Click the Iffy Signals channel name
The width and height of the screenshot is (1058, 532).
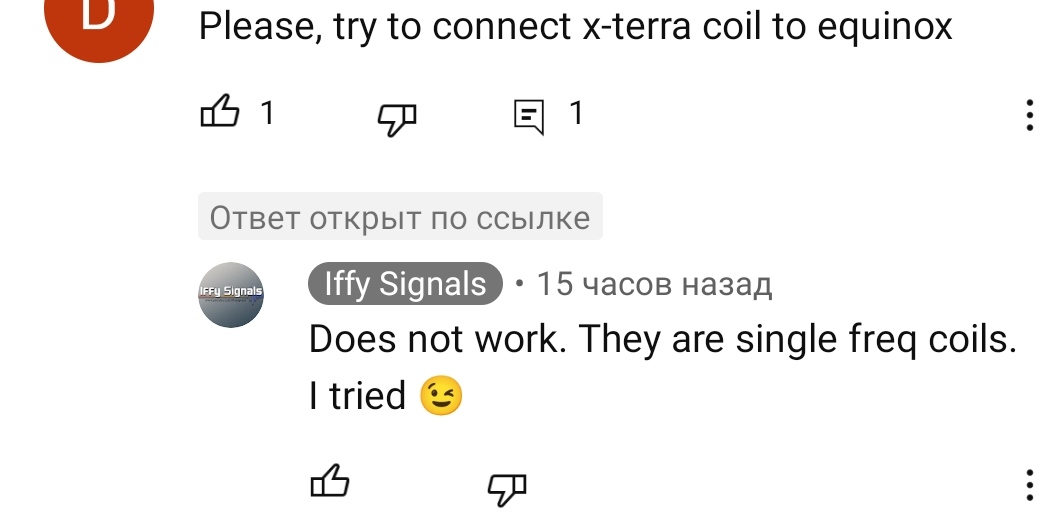click(405, 285)
